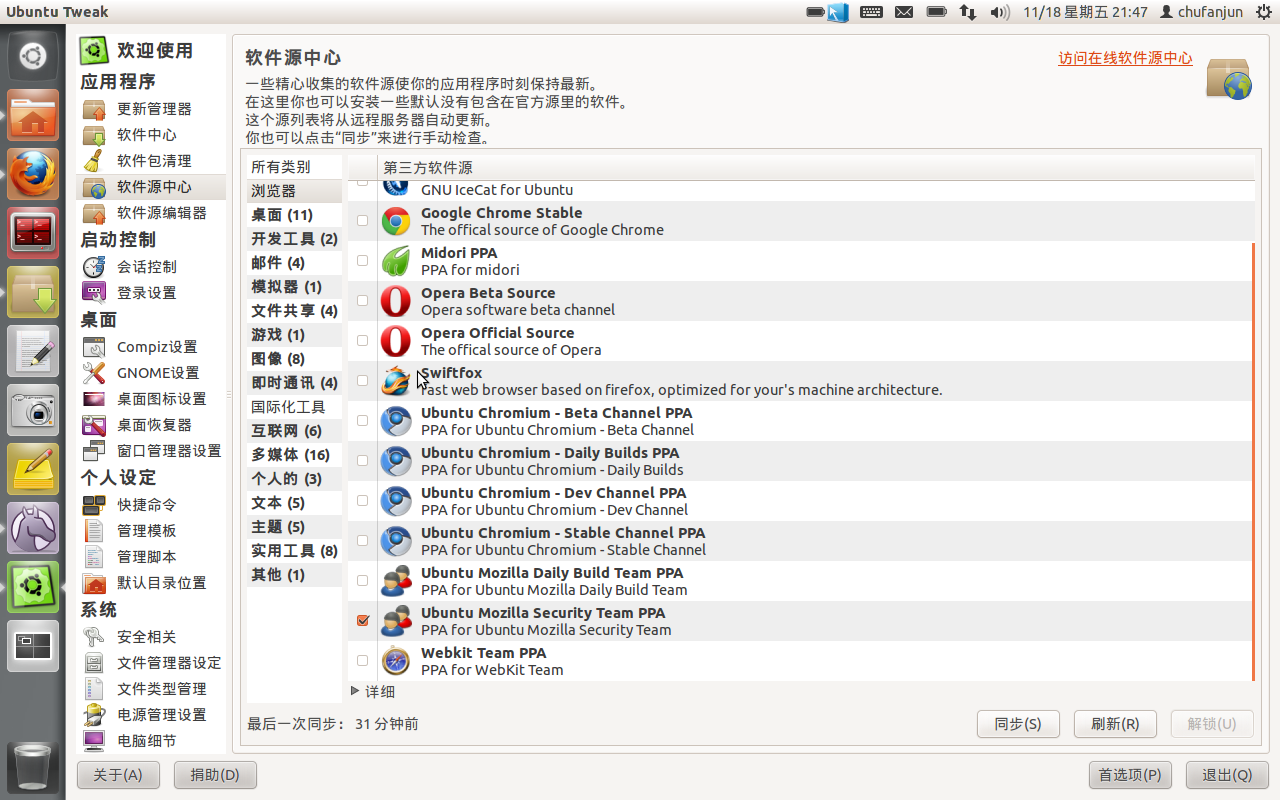The height and width of the screenshot is (800, 1280).
Task: Open 默认目录位置 in the sidebar
Action: (x=152, y=583)
